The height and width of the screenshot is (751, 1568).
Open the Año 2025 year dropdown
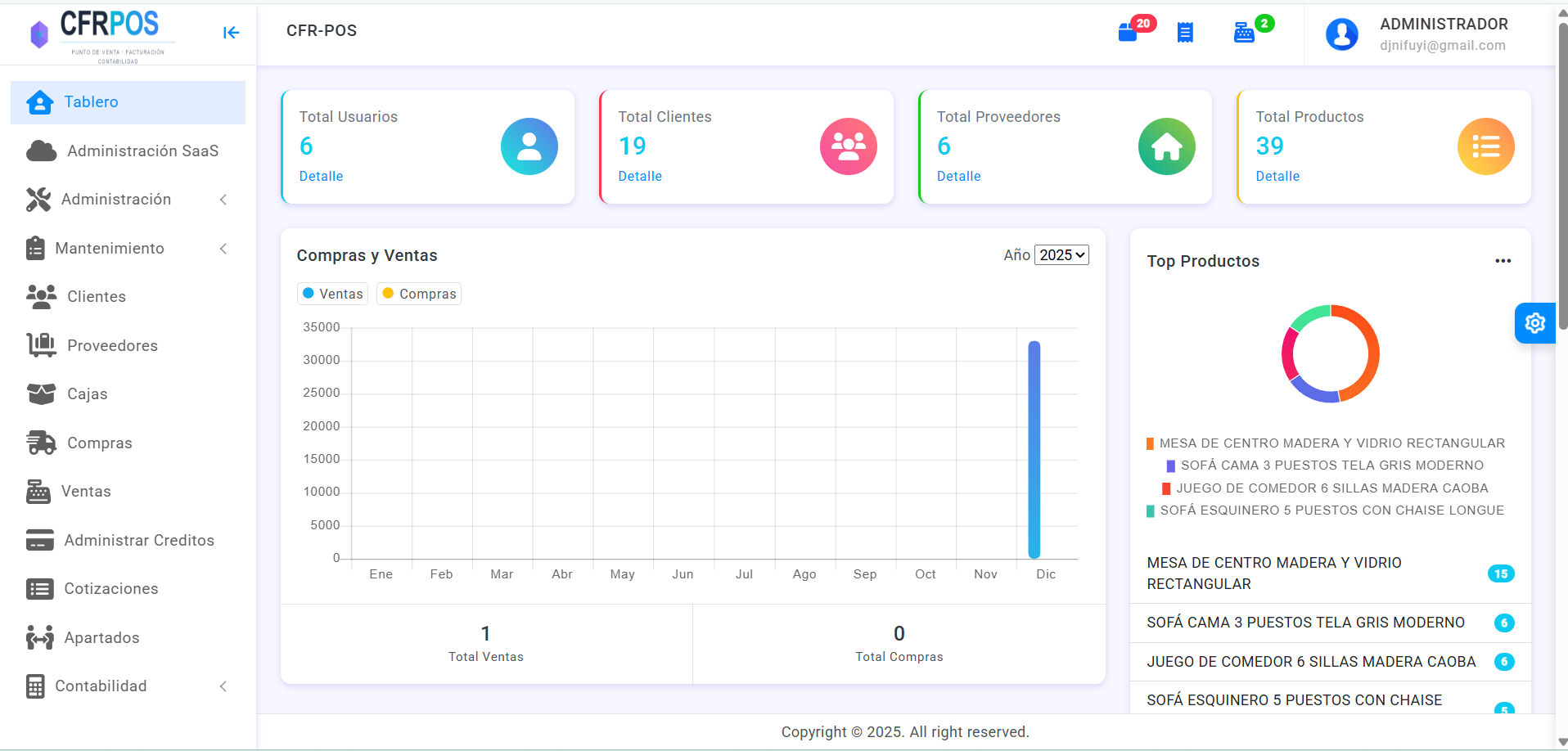click(x=1061, y=255)
